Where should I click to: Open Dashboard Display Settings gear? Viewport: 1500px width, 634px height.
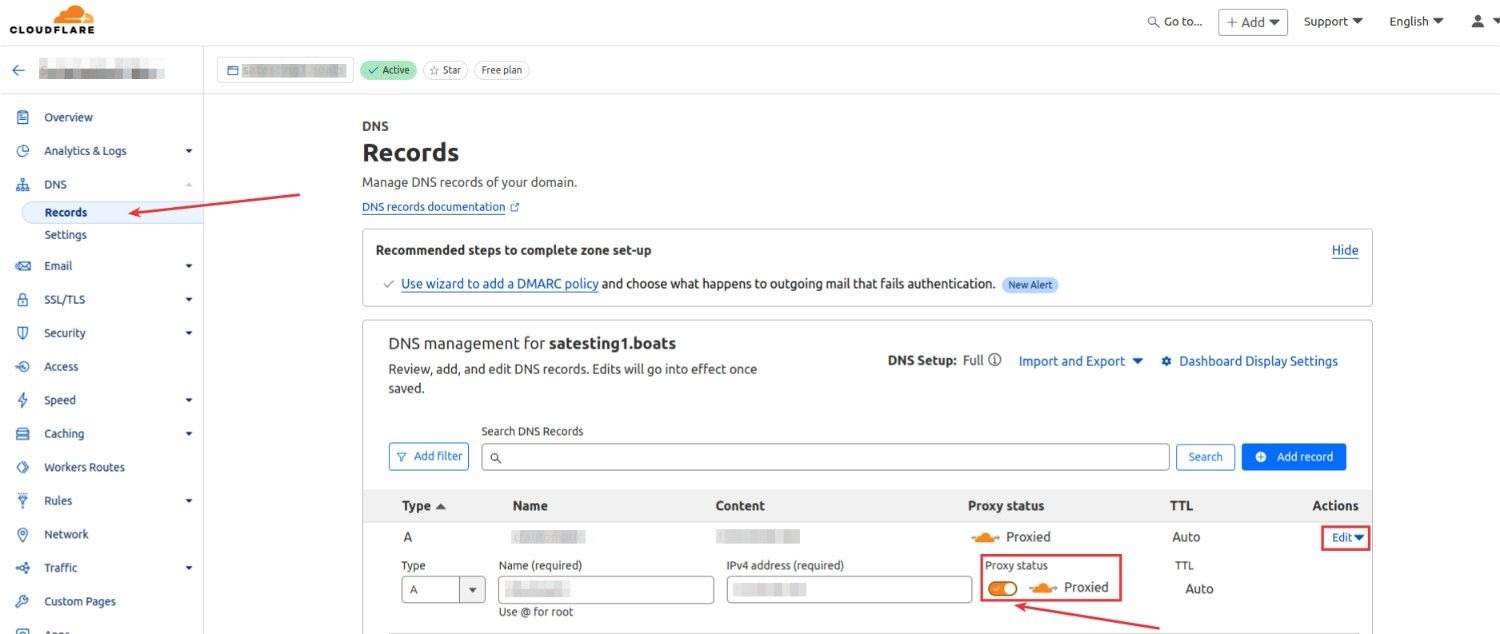1166,360
